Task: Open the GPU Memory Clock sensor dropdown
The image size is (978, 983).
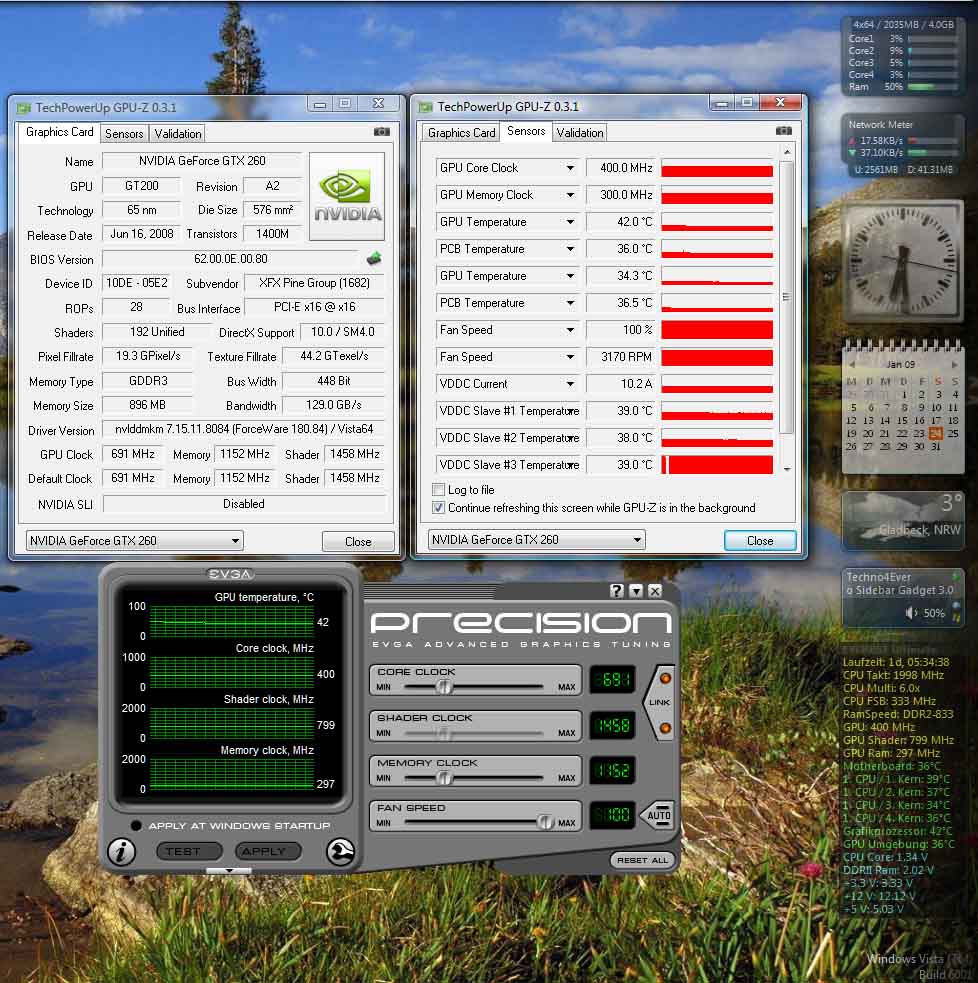Action: [570, 195]
